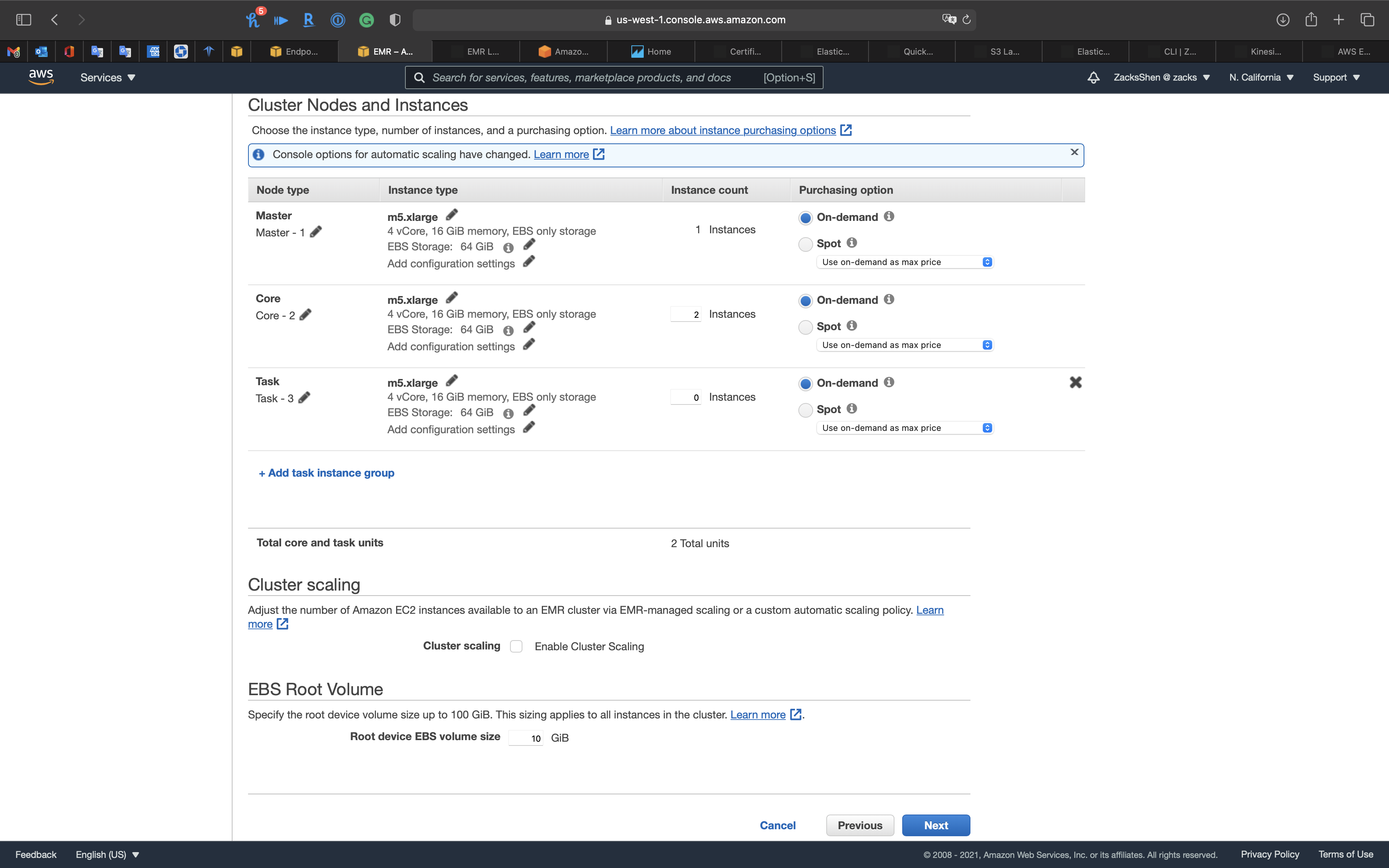Click info icon next to Task EBS Storage
The height and width of the screenshot is (868, 1389).
click(x=508, y=413)
